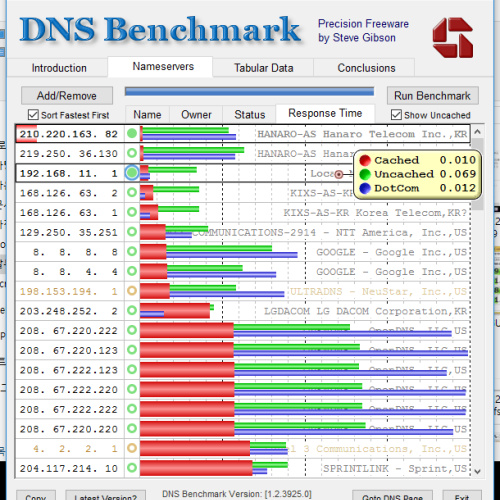This screenshot has height=500, width=500.
Task: Select IP address 8.8.8.8
Action: coord(75,252)
